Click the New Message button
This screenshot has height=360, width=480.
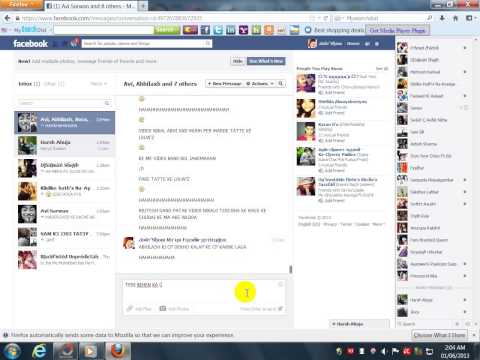click(x=224, y=84)
